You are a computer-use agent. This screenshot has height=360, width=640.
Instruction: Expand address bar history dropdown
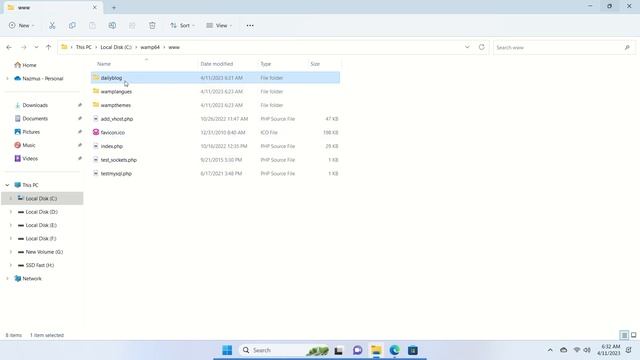click(x=467, y=47)
